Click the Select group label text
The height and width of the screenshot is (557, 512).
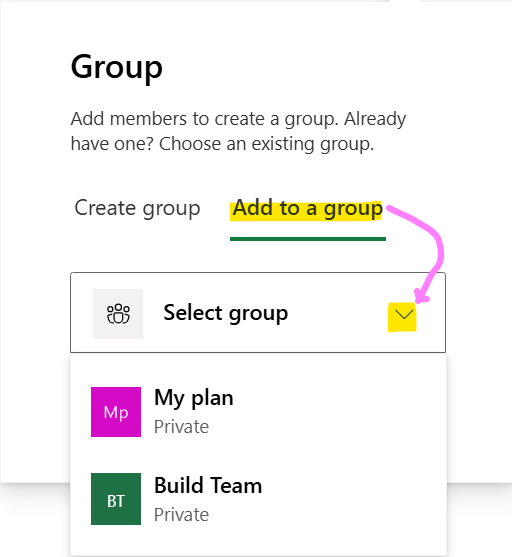pyautogui.click(x=226, y=313)
